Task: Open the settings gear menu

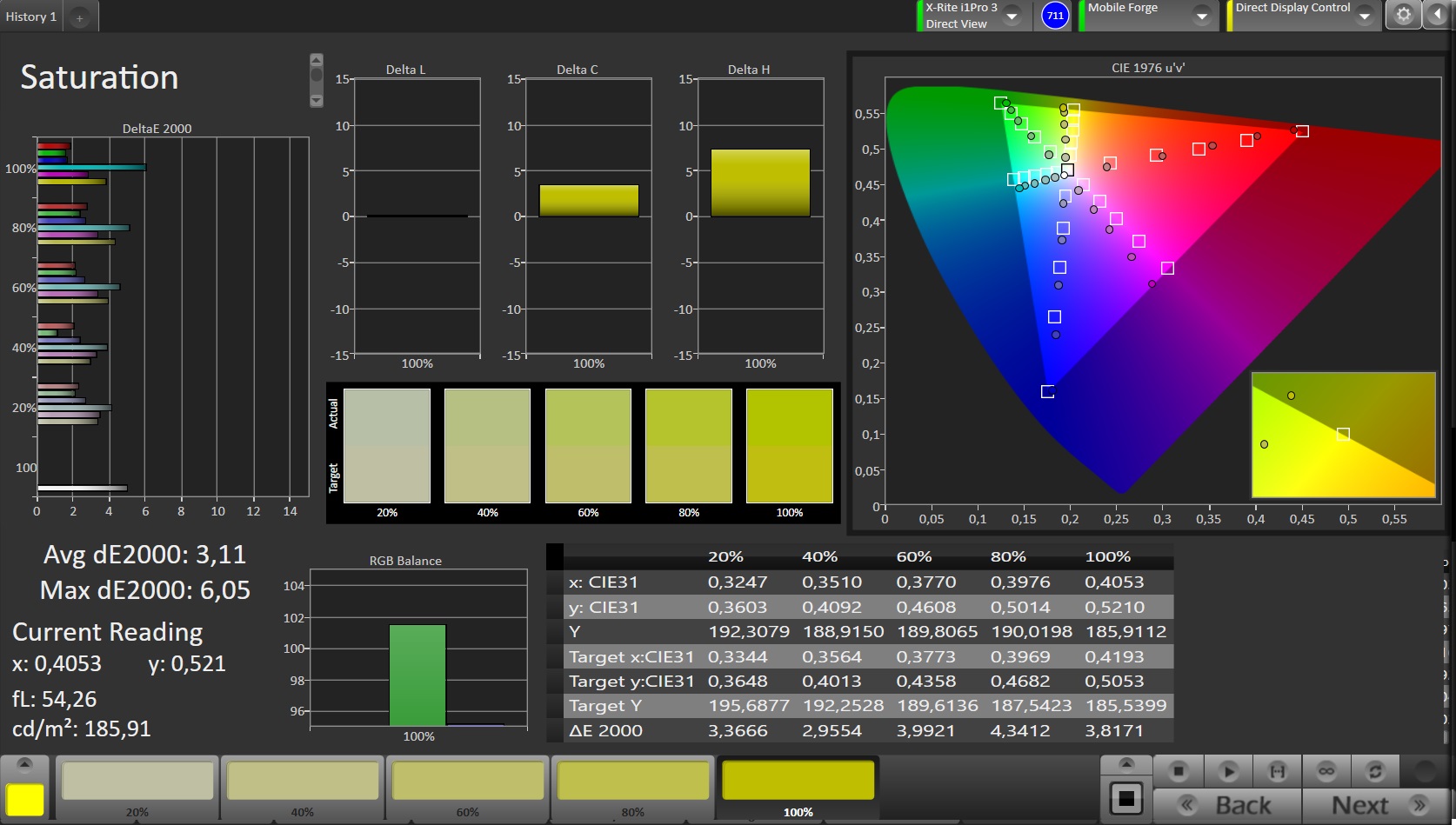Action: tap(1403, 15)
